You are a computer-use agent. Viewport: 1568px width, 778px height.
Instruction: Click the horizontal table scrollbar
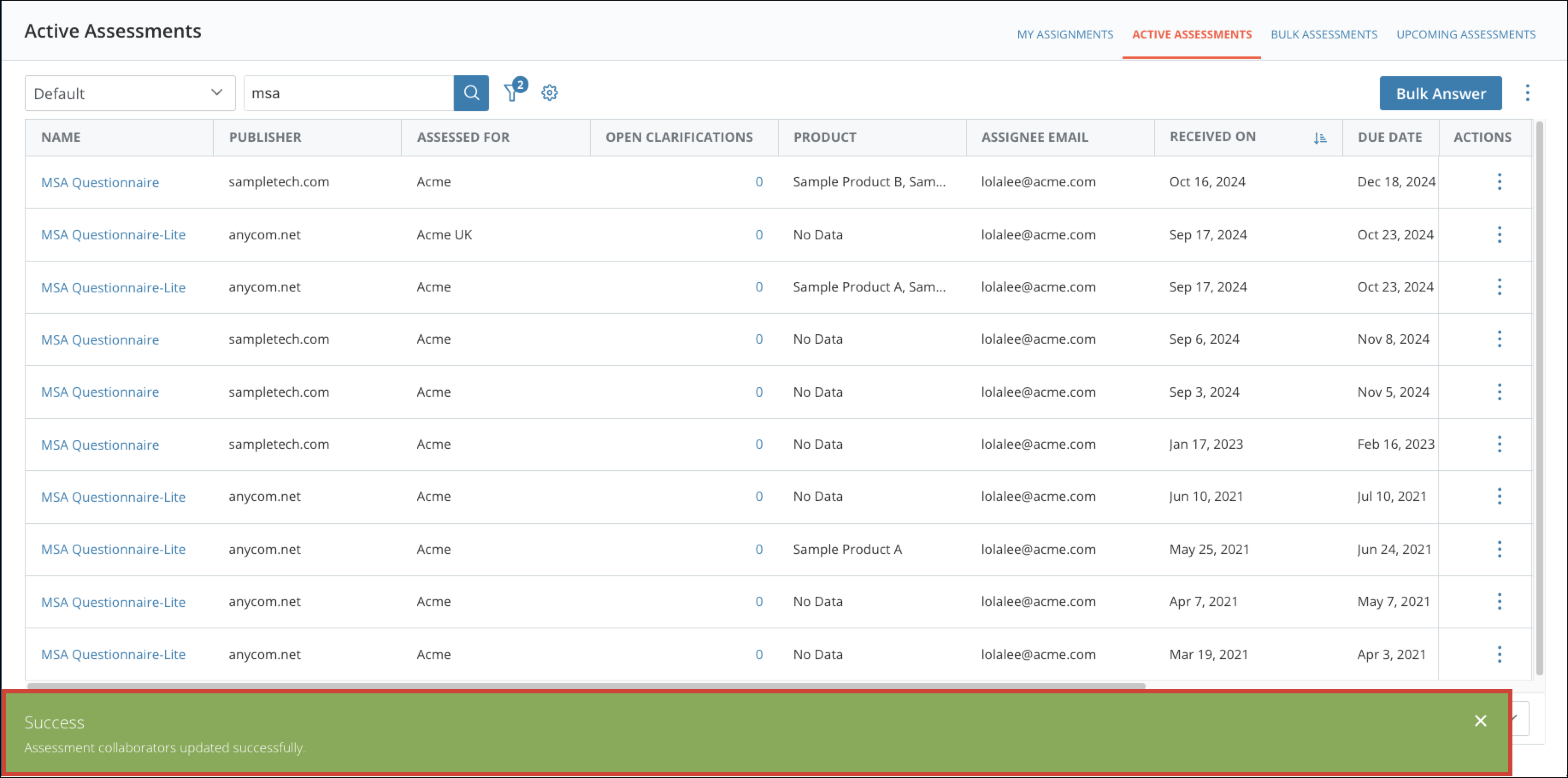(586, 686)
